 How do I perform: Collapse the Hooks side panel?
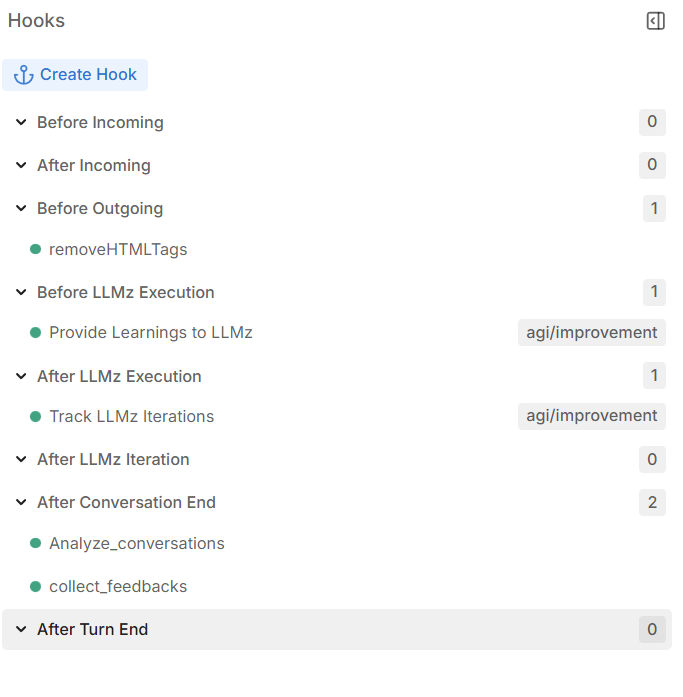point(655,21)
